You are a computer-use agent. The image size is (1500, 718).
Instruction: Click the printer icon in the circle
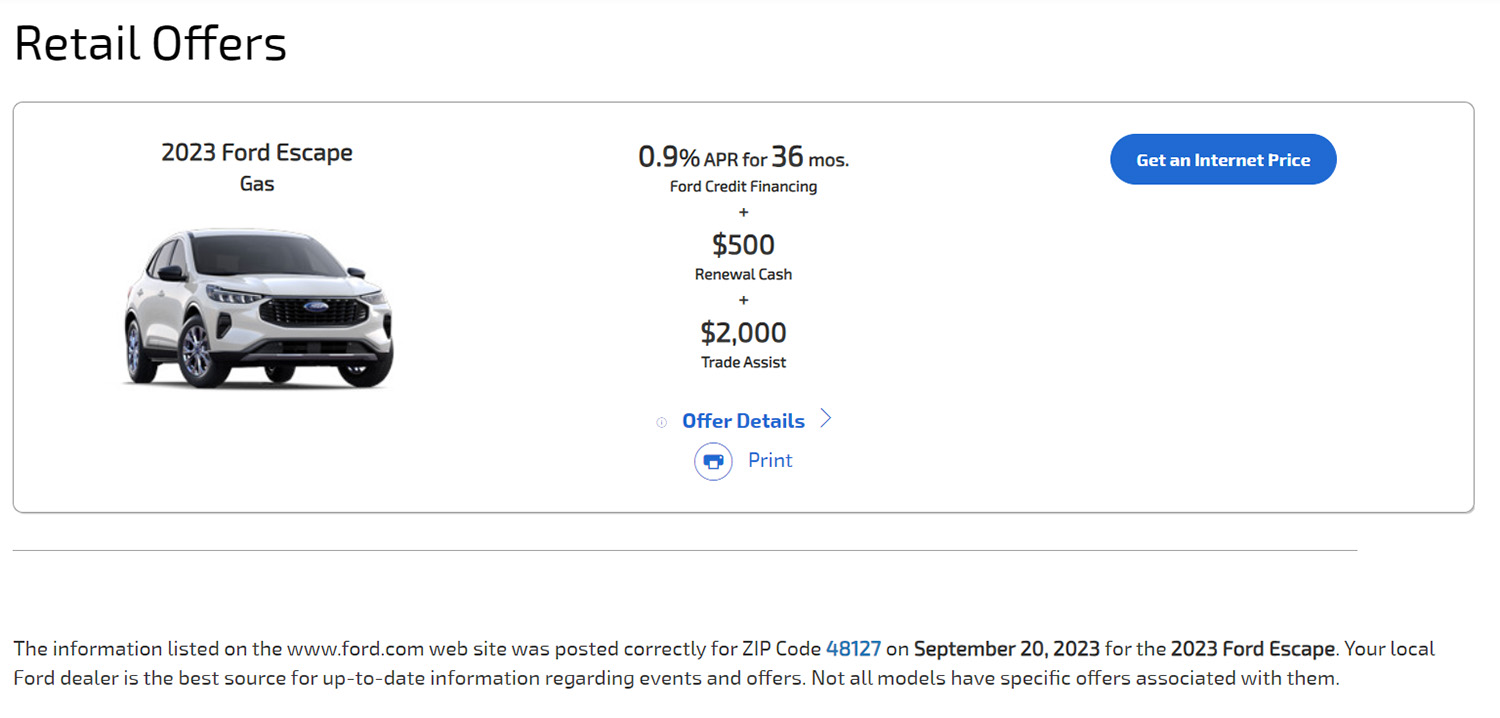click(x=713, y=461)
